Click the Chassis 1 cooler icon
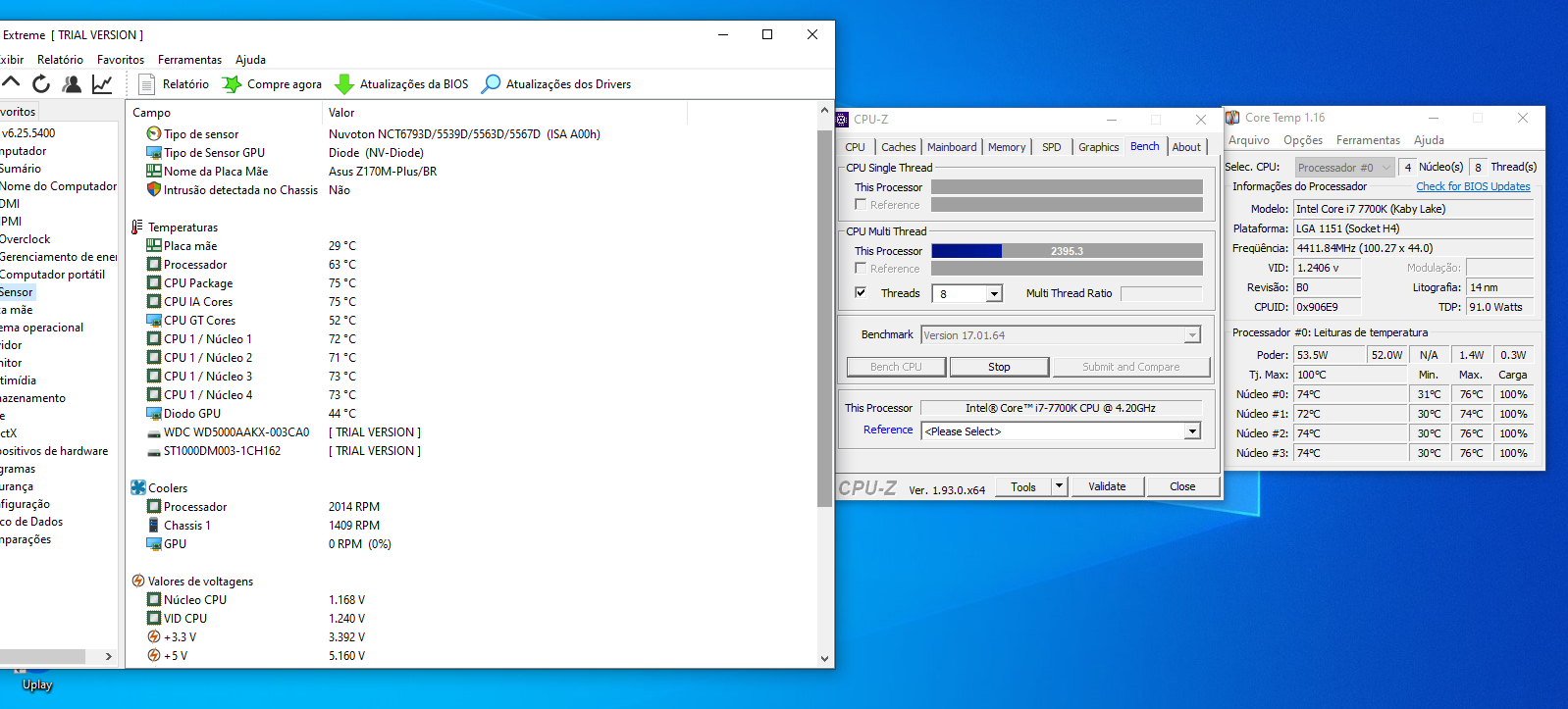The image size is (1568, 709). point(154,526)
